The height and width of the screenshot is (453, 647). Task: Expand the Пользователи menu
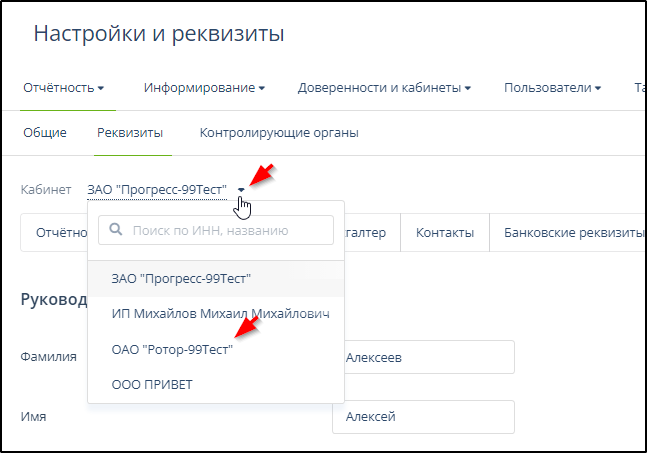click(x=552, y=88)
